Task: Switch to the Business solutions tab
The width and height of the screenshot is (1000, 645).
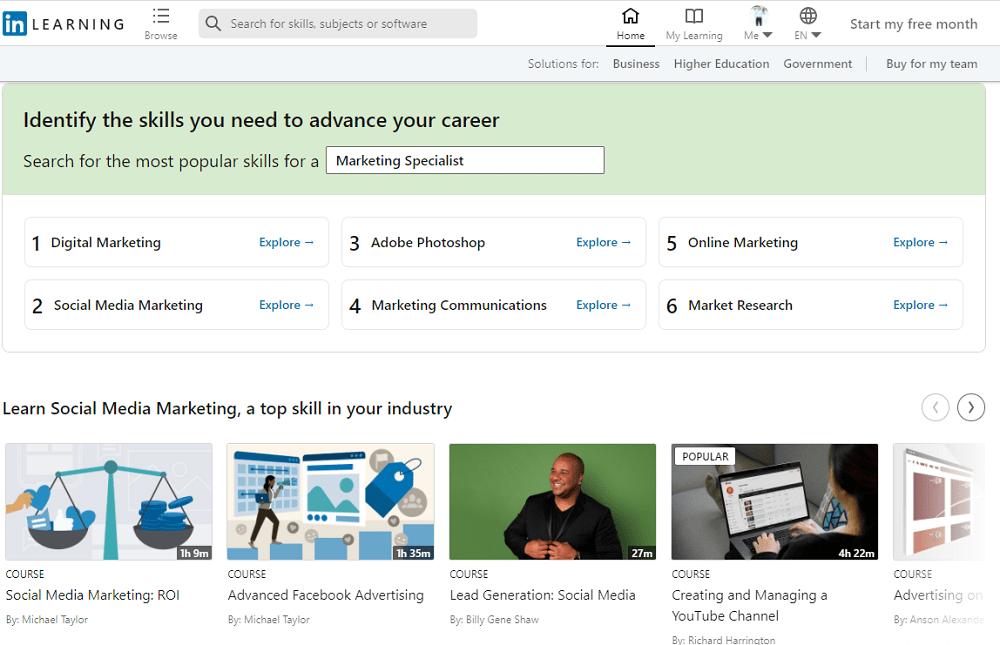Action: click(x=636, y=63)
